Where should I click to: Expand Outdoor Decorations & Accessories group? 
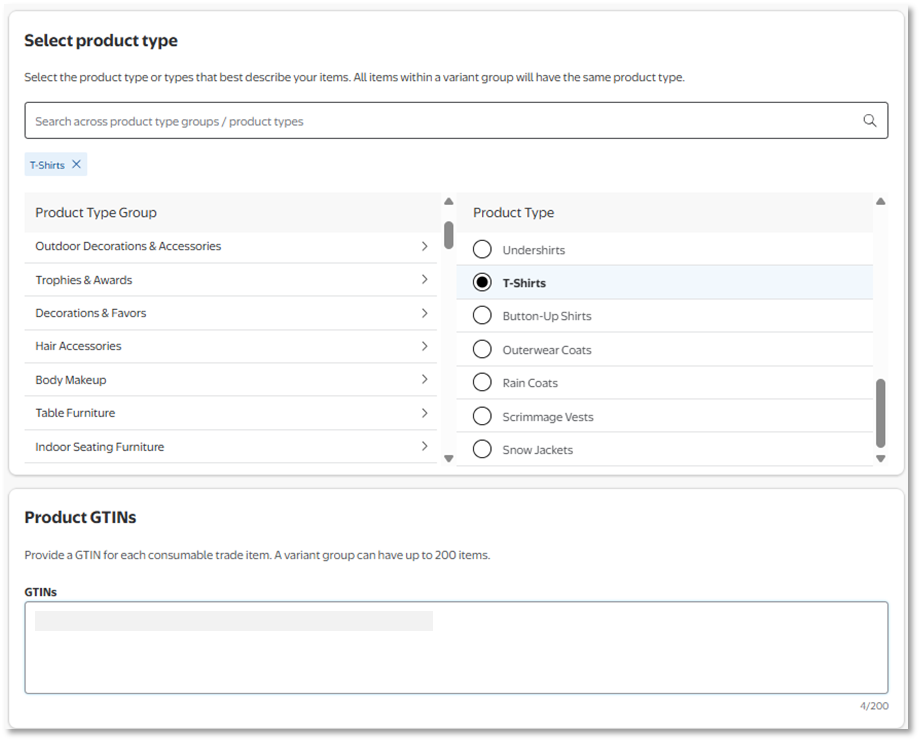coord(424,246)
